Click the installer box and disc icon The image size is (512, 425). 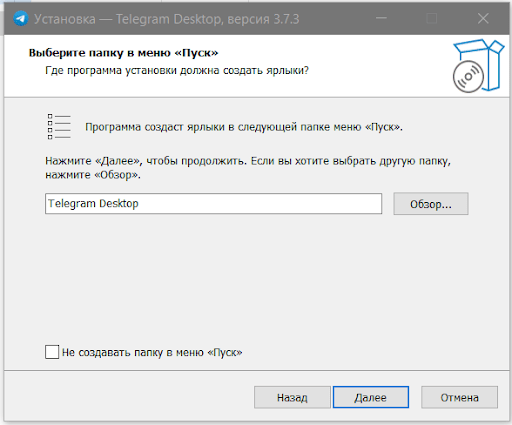click(478, 66)
